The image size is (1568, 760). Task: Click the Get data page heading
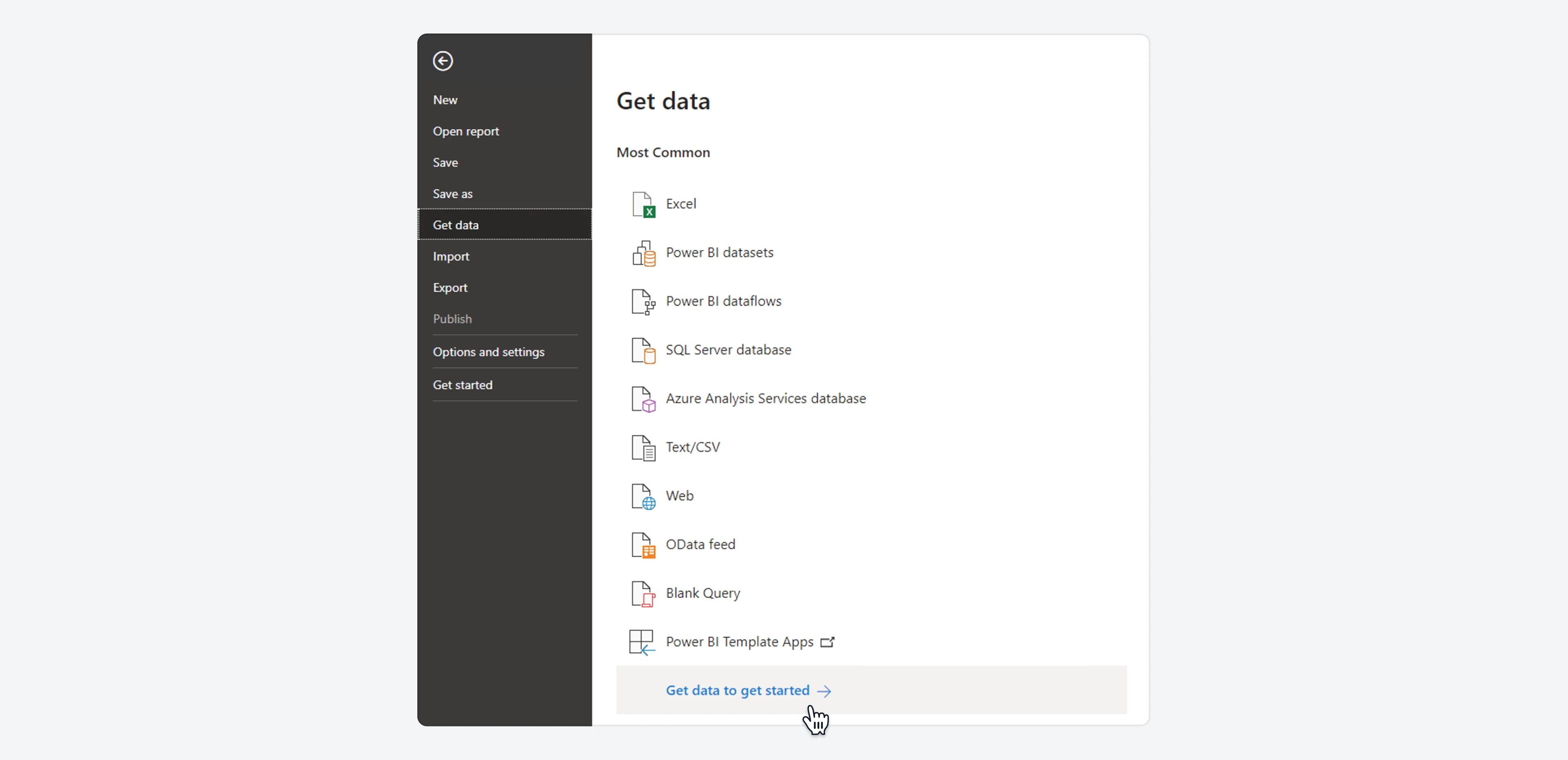pos(664,101)
